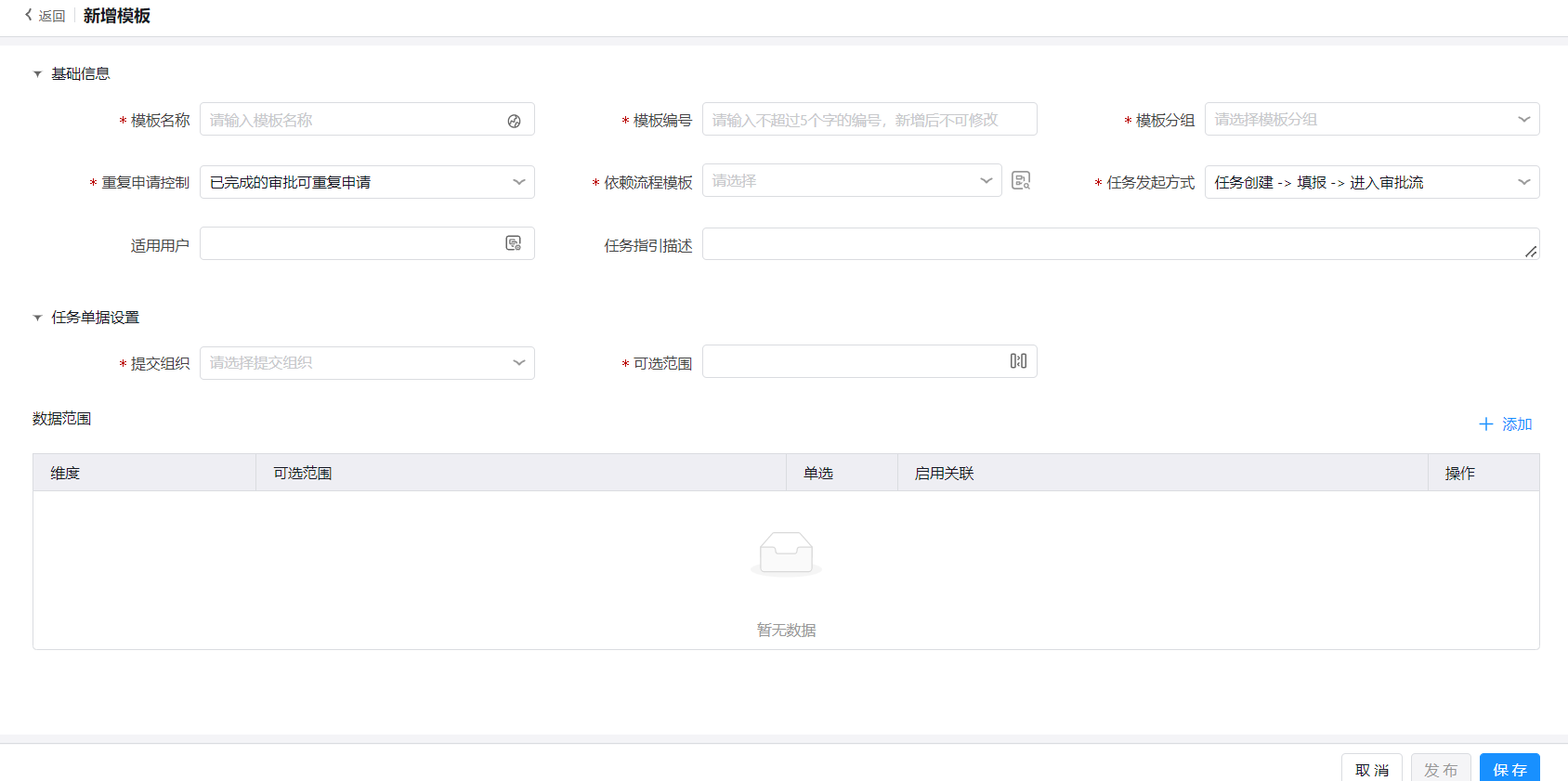
Task: Open the 依赖流程模板 select box
Action: [x=851, y=181]
